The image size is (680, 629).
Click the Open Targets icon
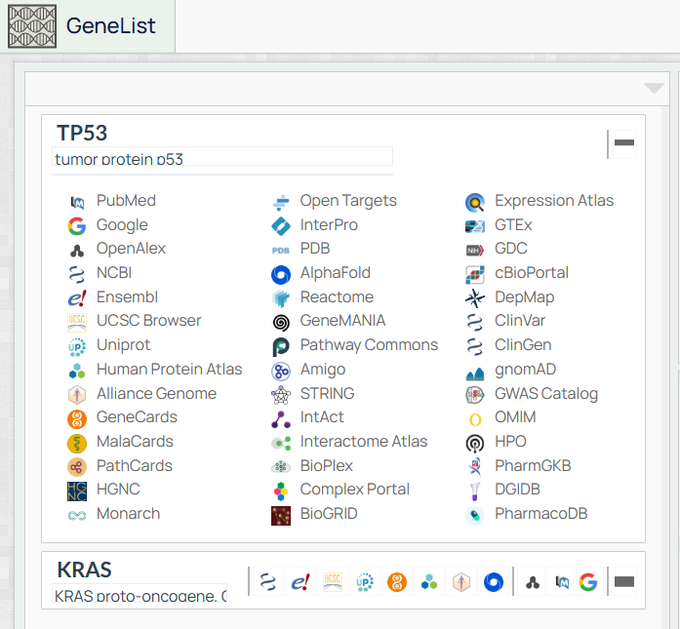pos(281,202)
